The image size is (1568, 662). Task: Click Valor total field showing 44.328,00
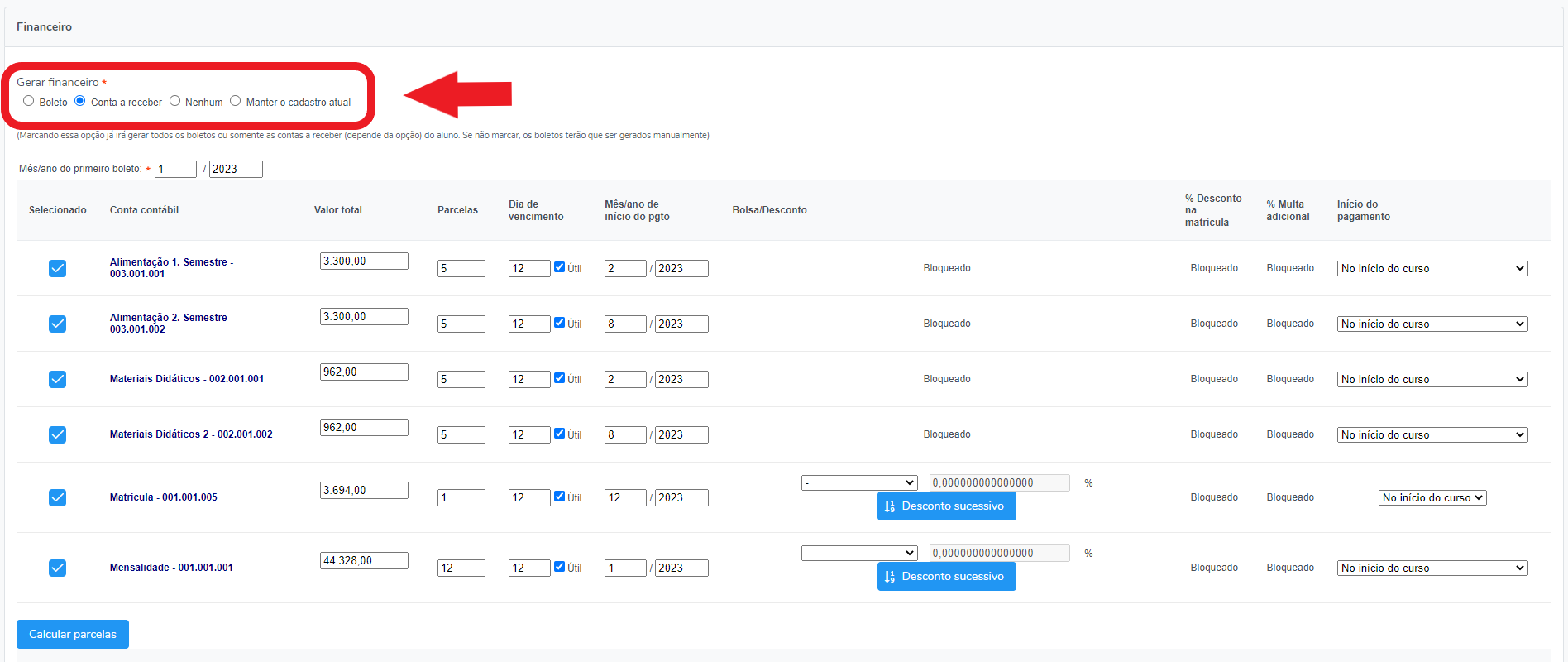coord(364,560)
